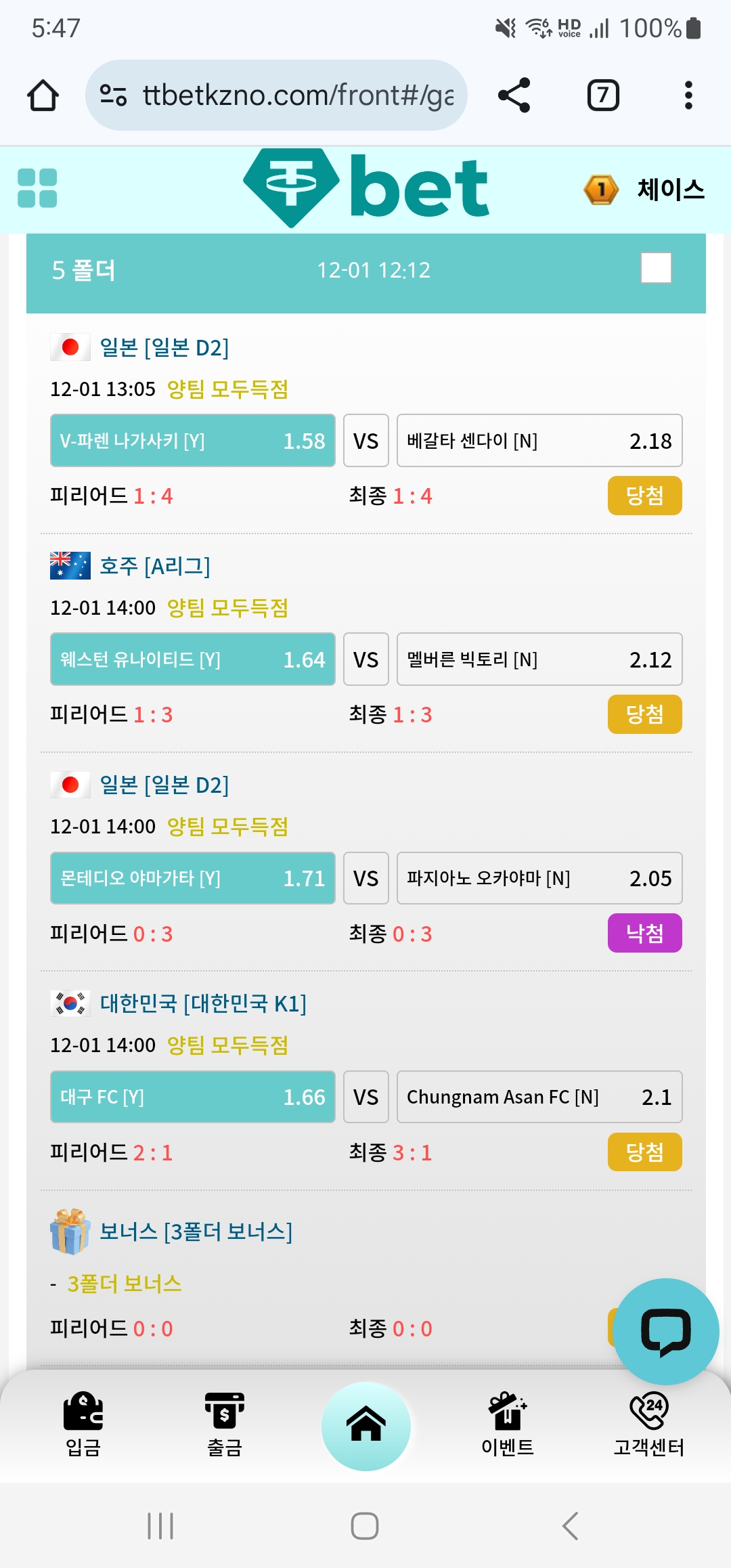This screenshot has height=1568, width=731.
Task: Open the 이벤트 events tab
Action: tap(508, 1424)
